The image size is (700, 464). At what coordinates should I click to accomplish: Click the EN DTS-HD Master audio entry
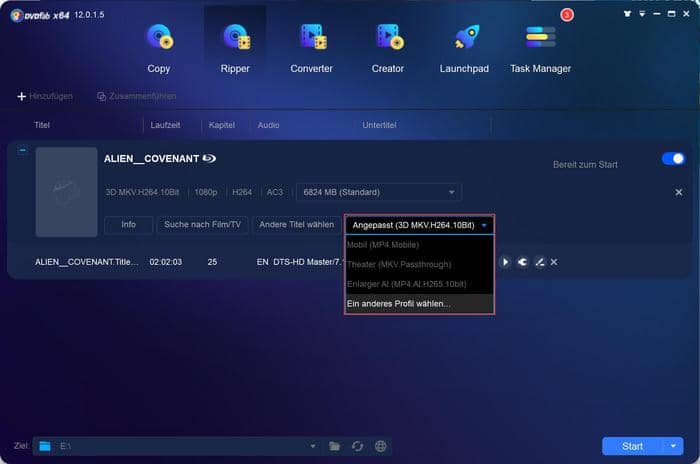(x=300, y=262)
